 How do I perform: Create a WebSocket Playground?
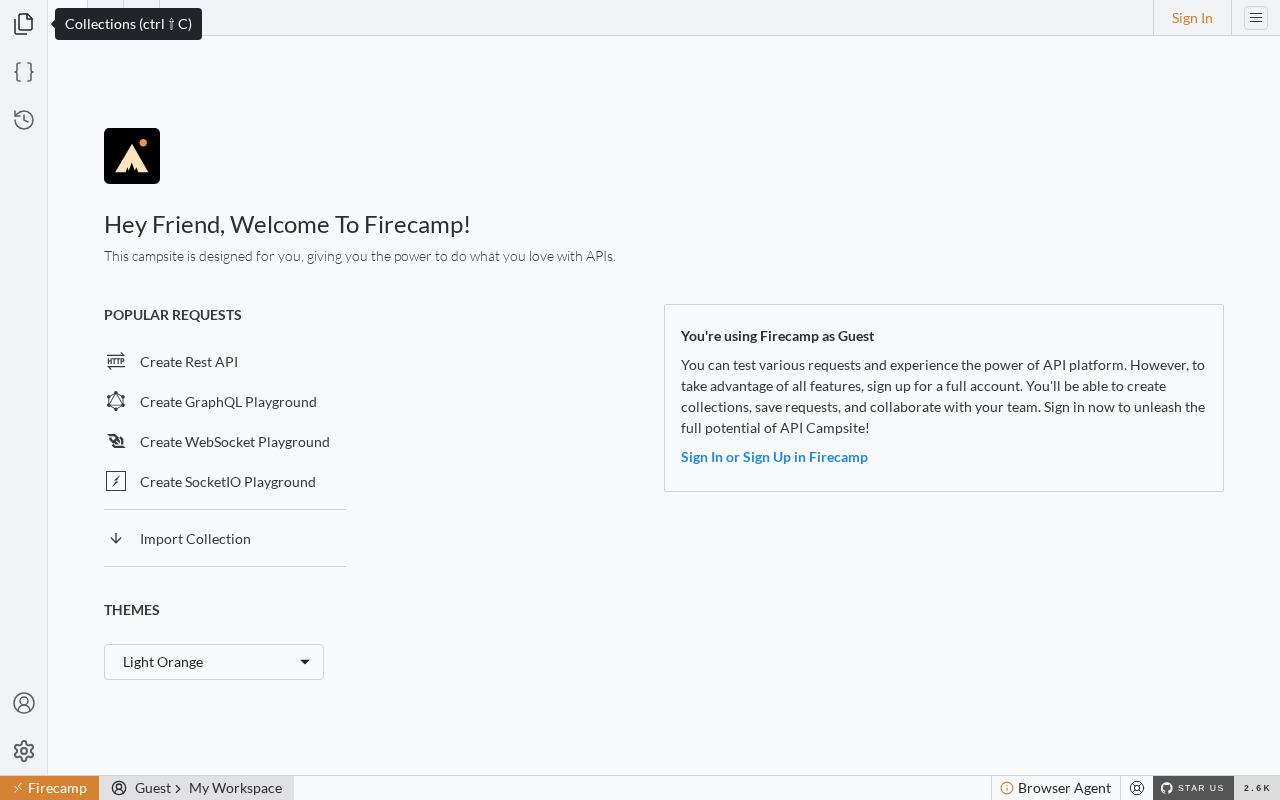click(234, 442)
